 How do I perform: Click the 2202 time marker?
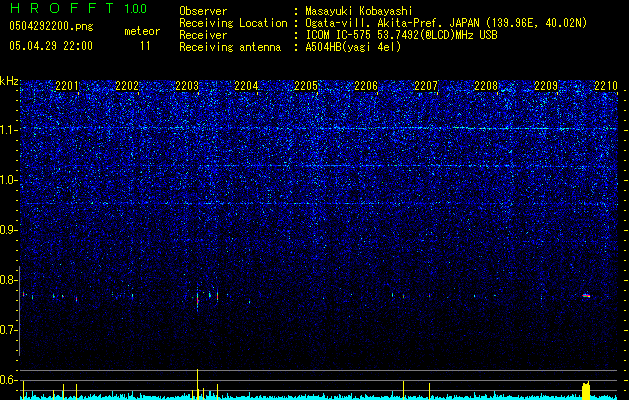(127, 86)
